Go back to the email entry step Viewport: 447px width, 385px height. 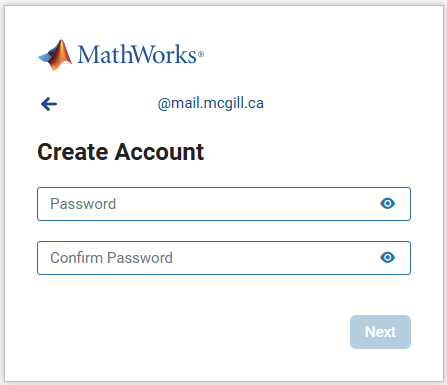tap(49, 104)
